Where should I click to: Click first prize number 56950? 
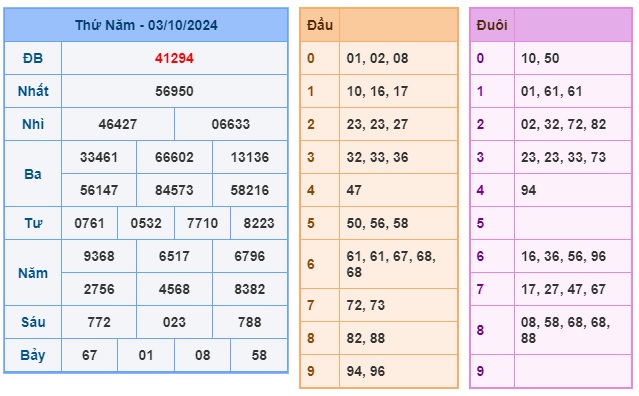(x=174, y=91)
